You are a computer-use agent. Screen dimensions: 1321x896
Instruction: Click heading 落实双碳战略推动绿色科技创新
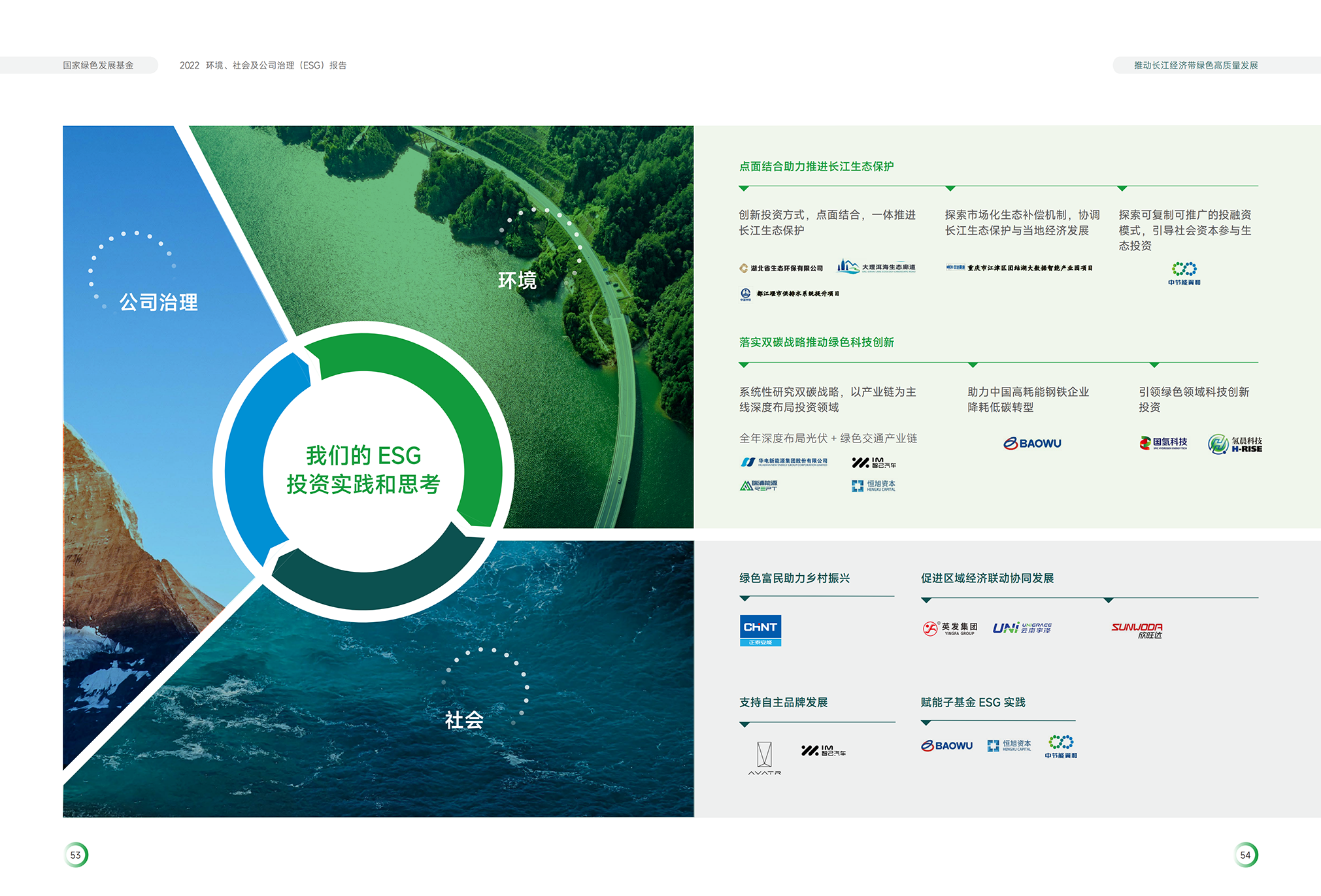pos(816,342)
